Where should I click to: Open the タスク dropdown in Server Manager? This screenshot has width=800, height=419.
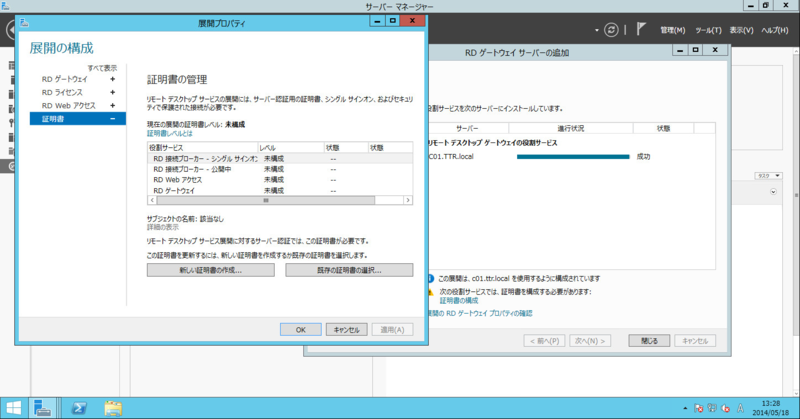click(x=768, y=176)
